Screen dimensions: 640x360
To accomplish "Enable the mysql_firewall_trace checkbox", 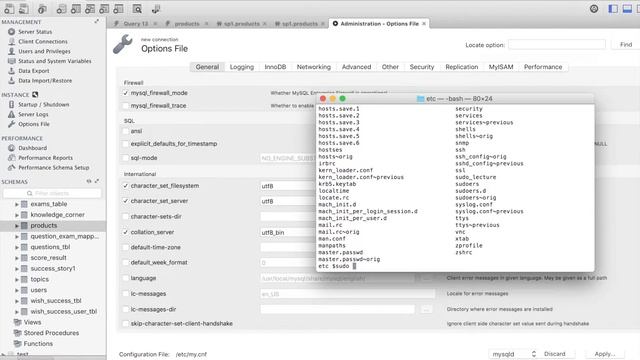I will point(126,106).
